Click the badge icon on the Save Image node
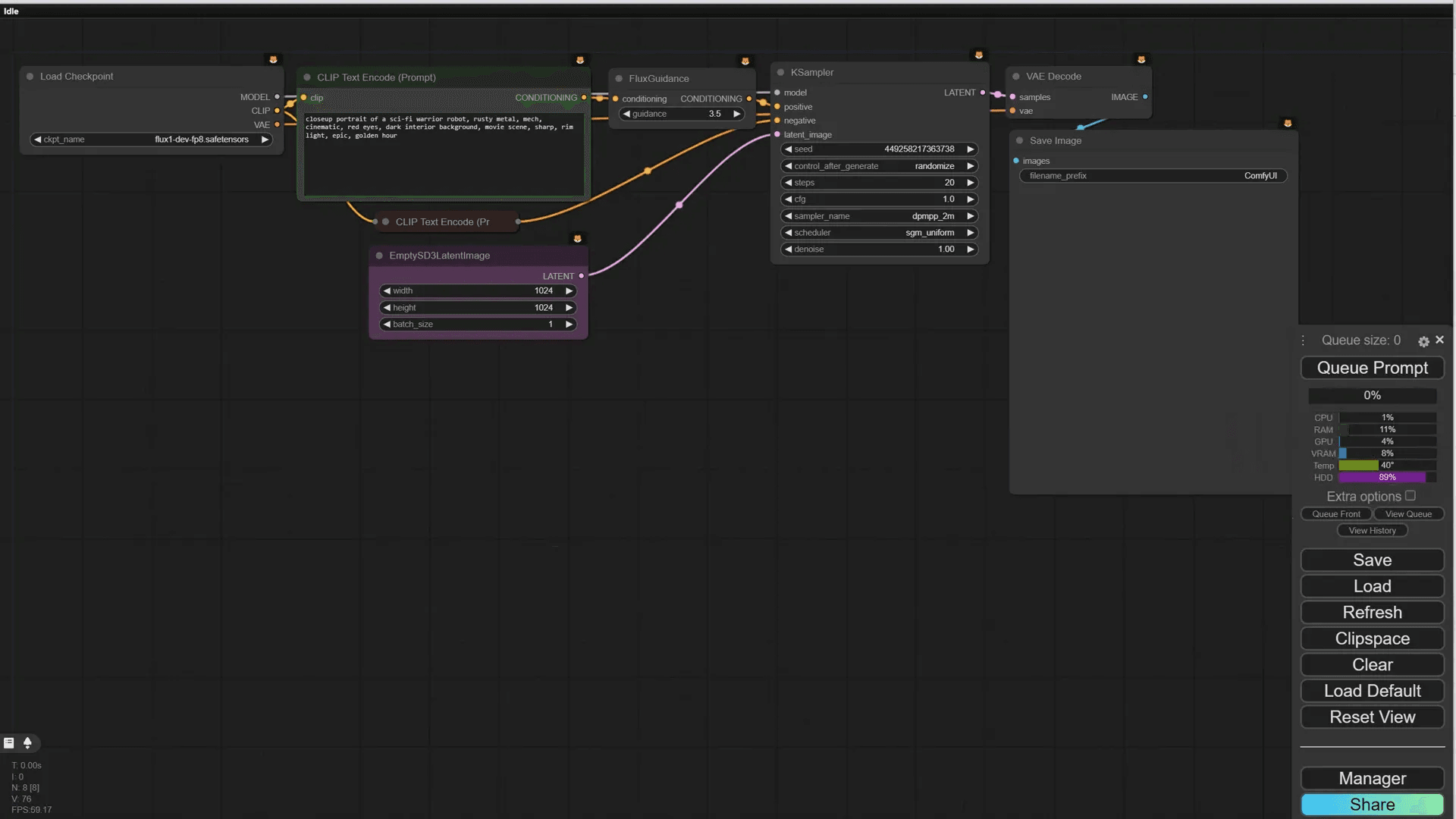This screenshot has height=819, width=1456. click(x=1288, y=122)
